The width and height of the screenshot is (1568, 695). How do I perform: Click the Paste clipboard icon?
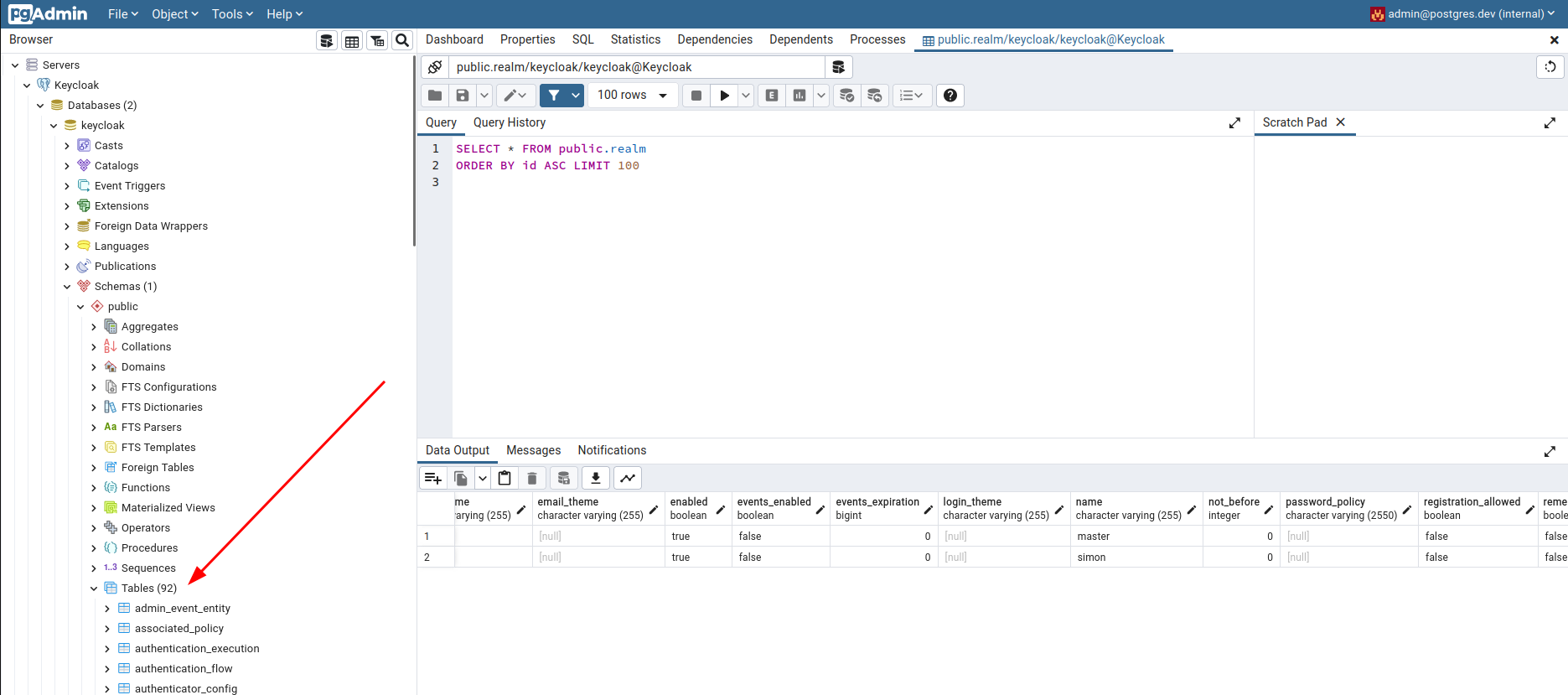pyautogui.click(x=505, y=478)
